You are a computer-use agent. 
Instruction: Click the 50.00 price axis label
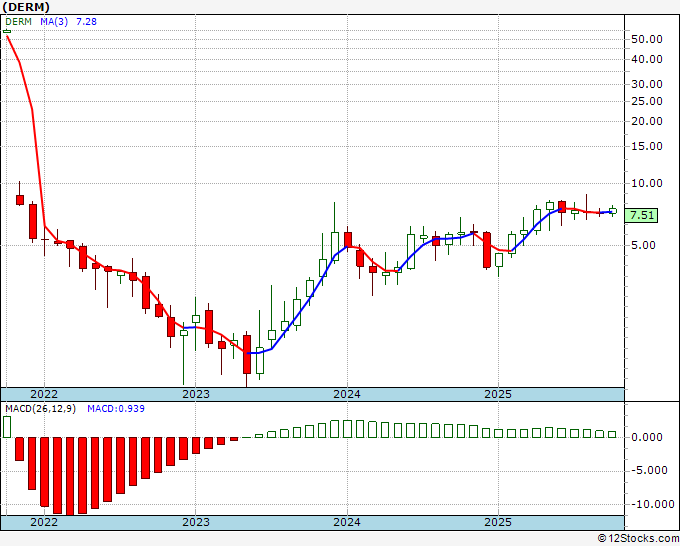tap(647, 39)
